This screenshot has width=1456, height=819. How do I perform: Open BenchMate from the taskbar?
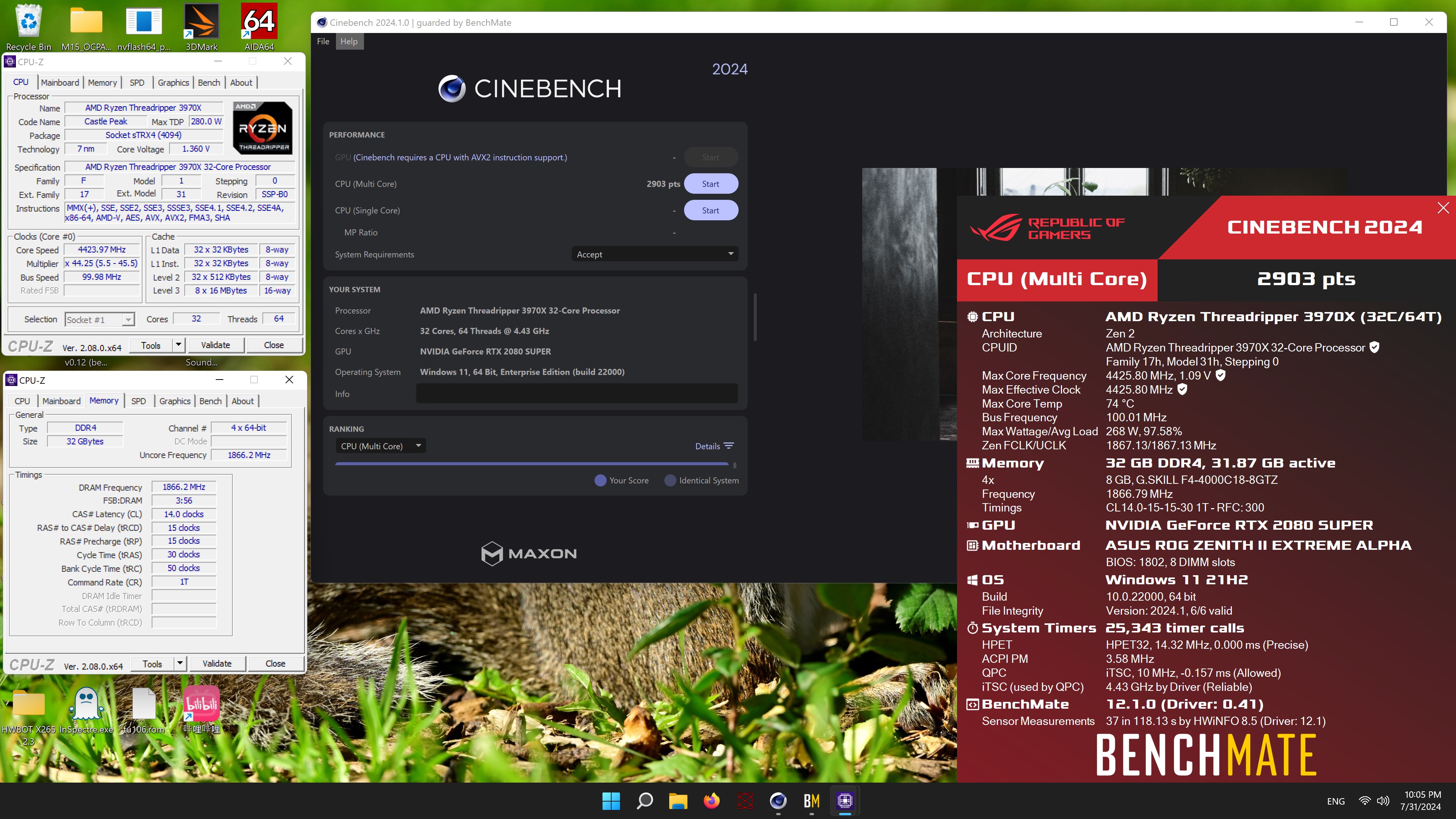tap(812, 801)
